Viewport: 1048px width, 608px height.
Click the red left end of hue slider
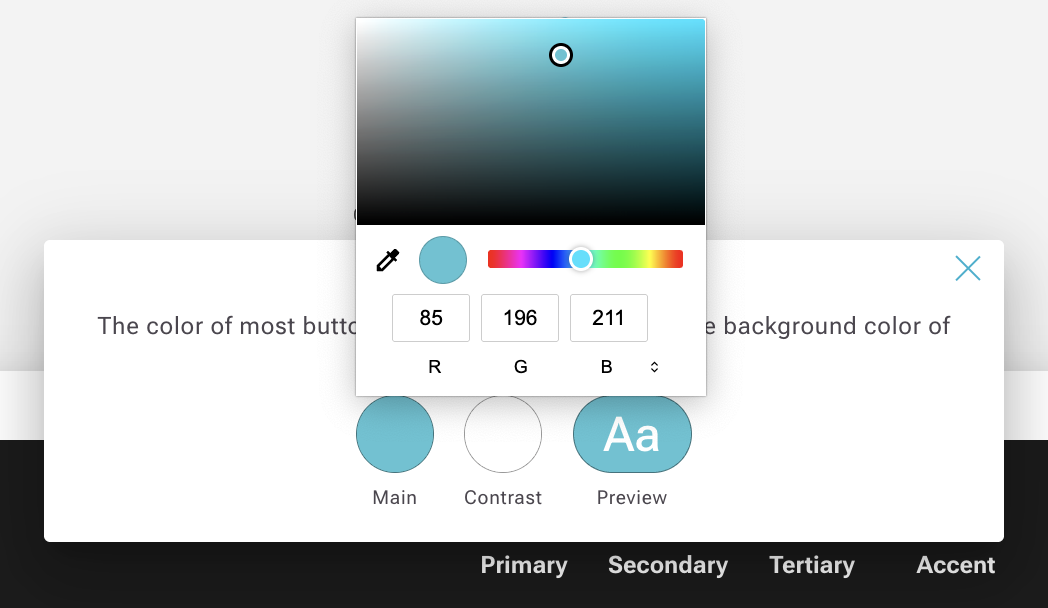tap(493, 260)
